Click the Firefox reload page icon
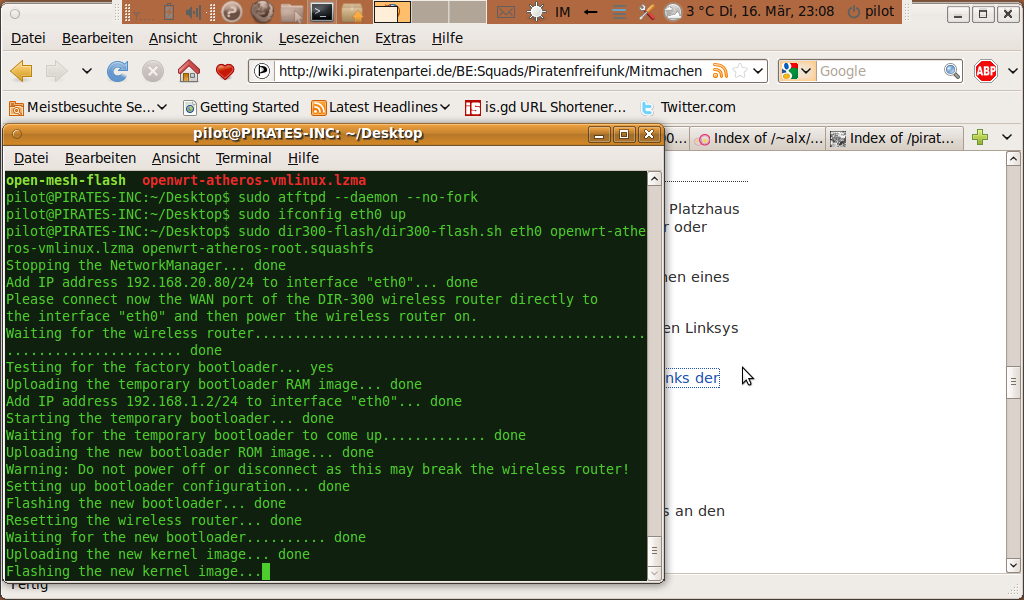This screenshot has width=1024, height=600. 118,71
